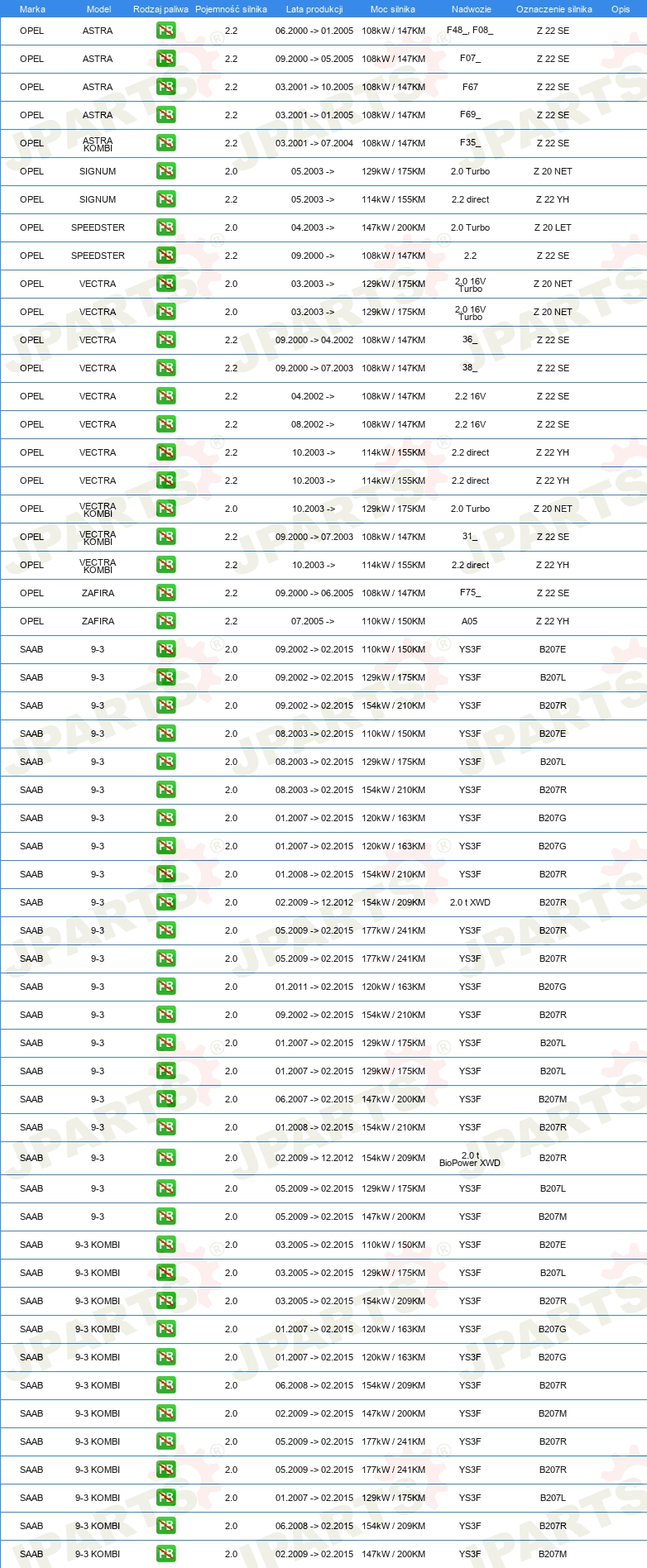Image resolution: width=647 pixels, height=1568 pixels.
Task: Click petrol icon in Vectra Kombi 2.2 direct row
Action: click(165, 565)
